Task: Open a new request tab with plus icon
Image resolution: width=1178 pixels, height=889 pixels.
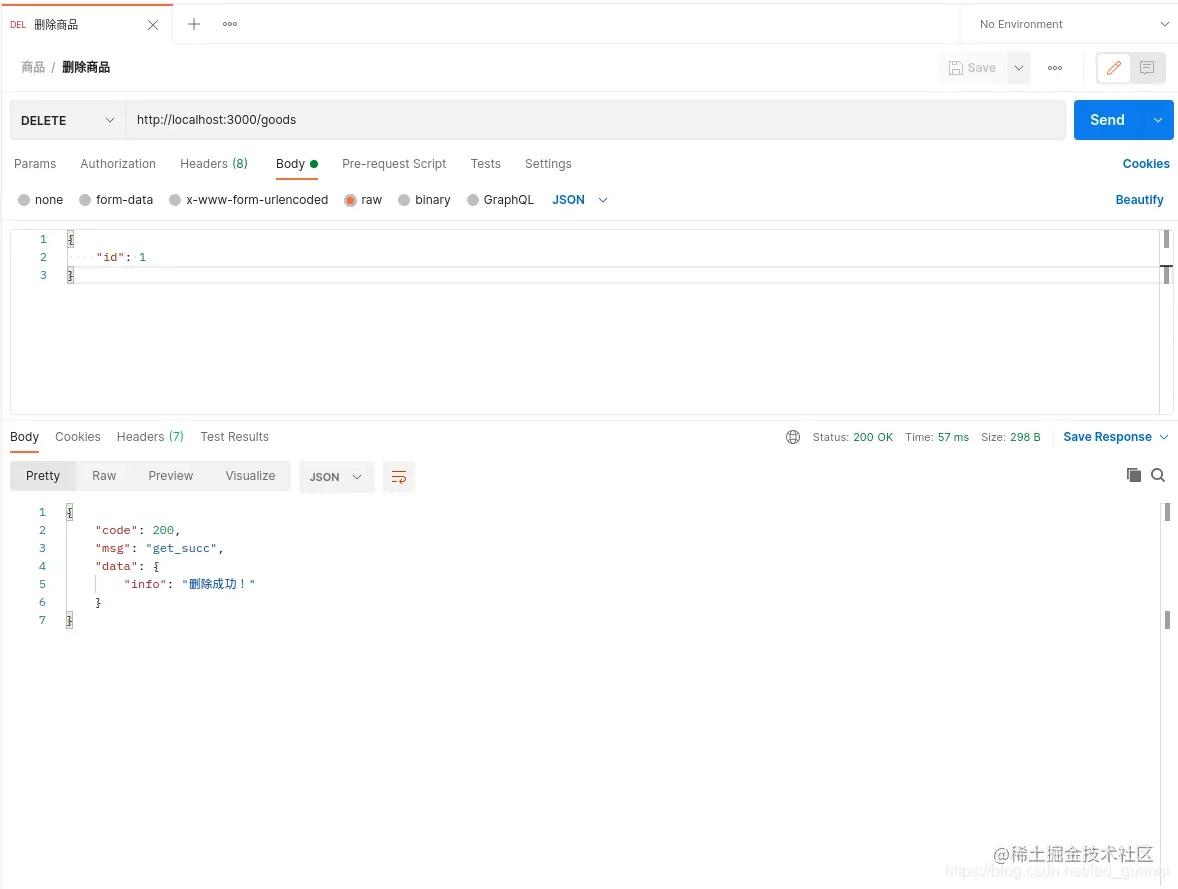Action: click(194, 24)
